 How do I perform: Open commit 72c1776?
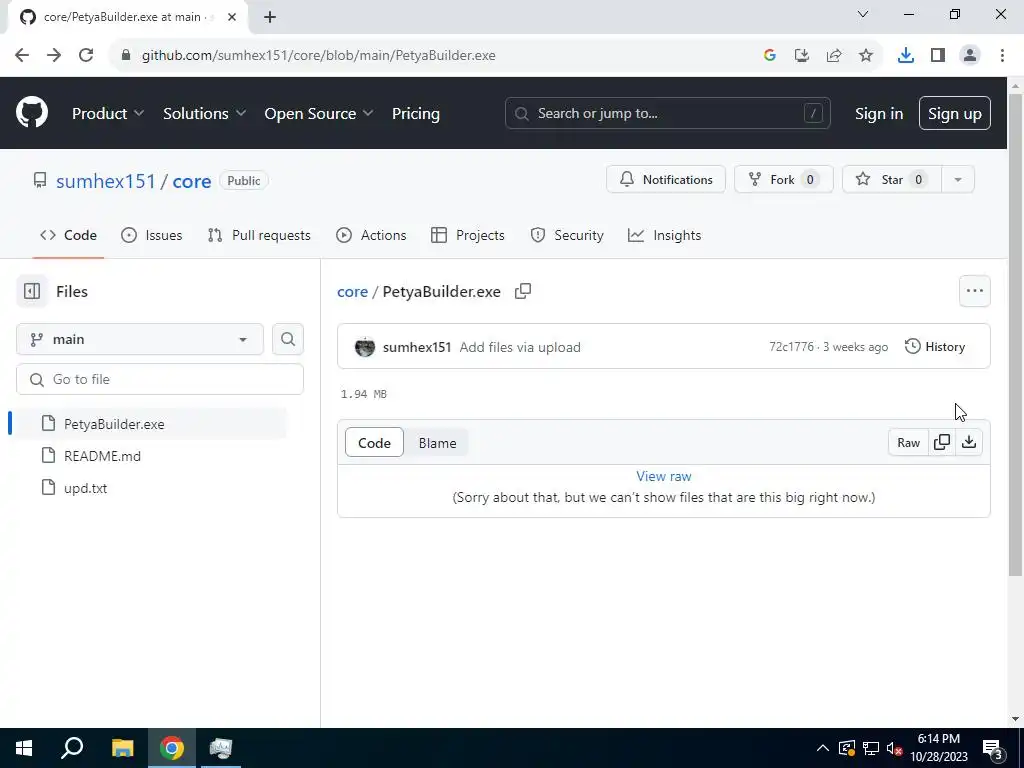click(792, 347)
